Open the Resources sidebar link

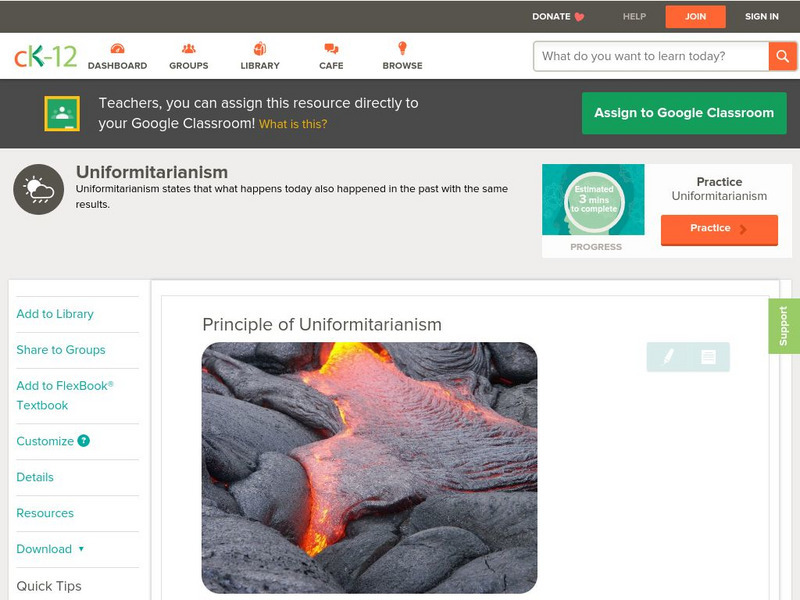(45, 513)
